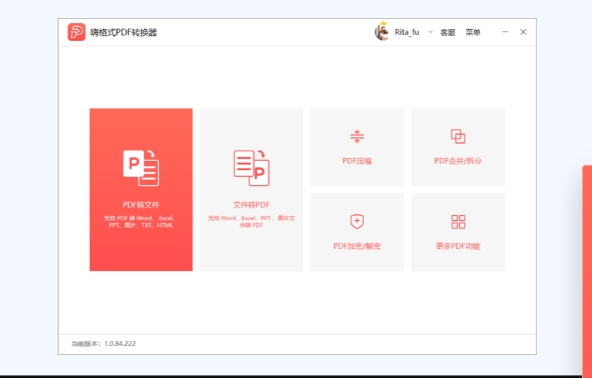The width and height of the screenshot is (592, 378).
Task: Click the 支持 PDF 转 Word description text
Action: click(139, 222)
